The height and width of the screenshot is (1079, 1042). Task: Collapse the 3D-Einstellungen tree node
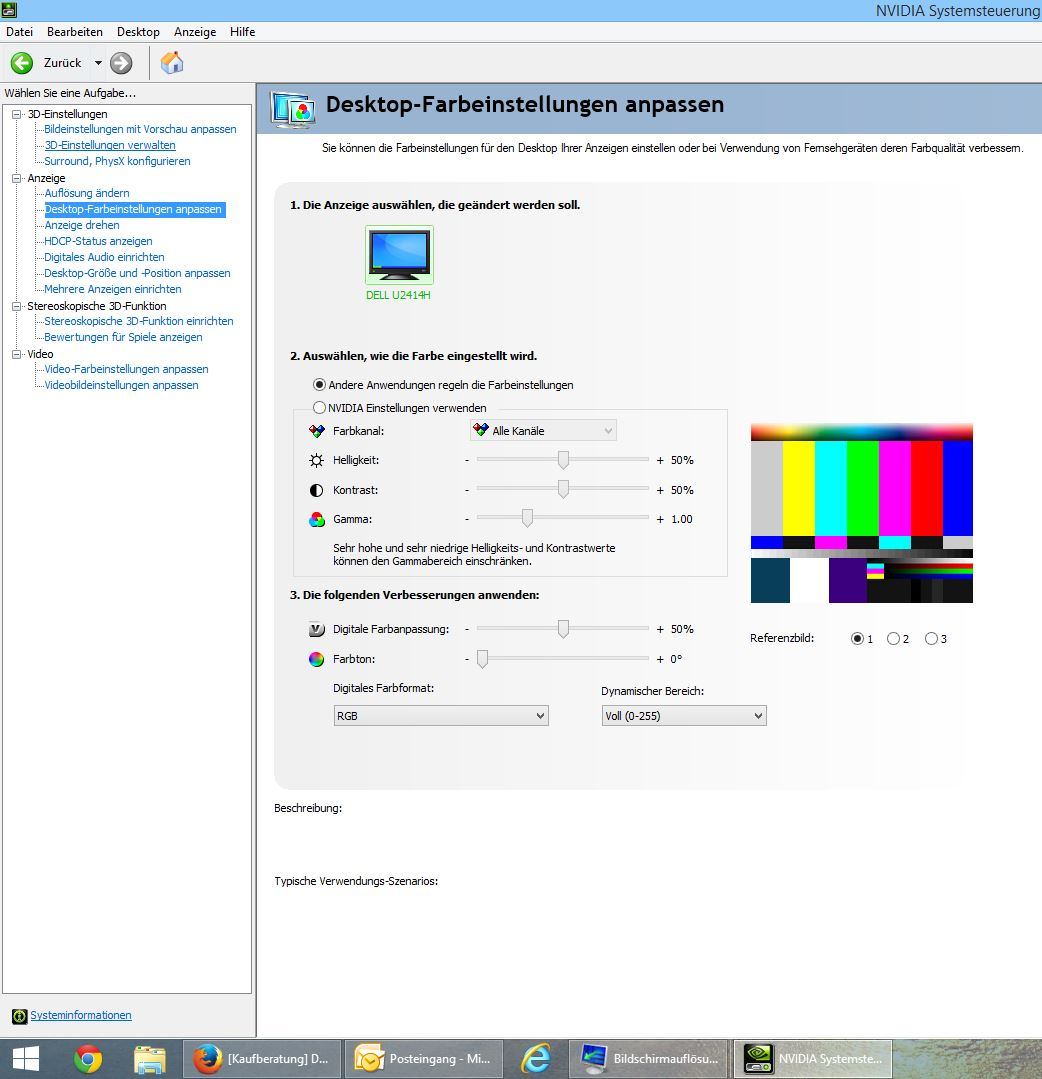coord(17,114)
